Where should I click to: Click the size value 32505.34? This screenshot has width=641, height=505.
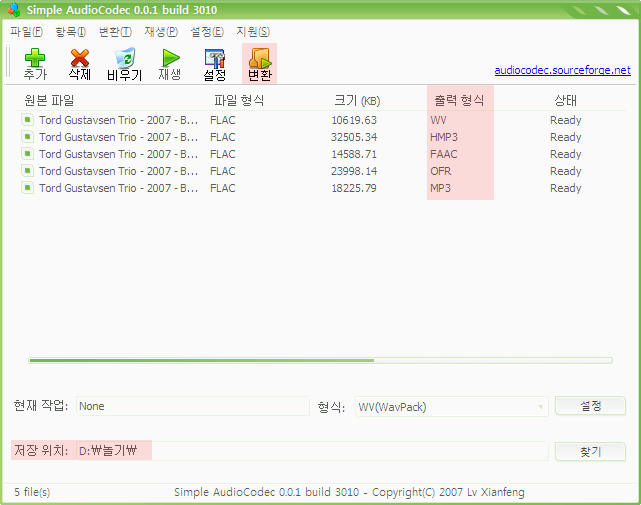354,137
